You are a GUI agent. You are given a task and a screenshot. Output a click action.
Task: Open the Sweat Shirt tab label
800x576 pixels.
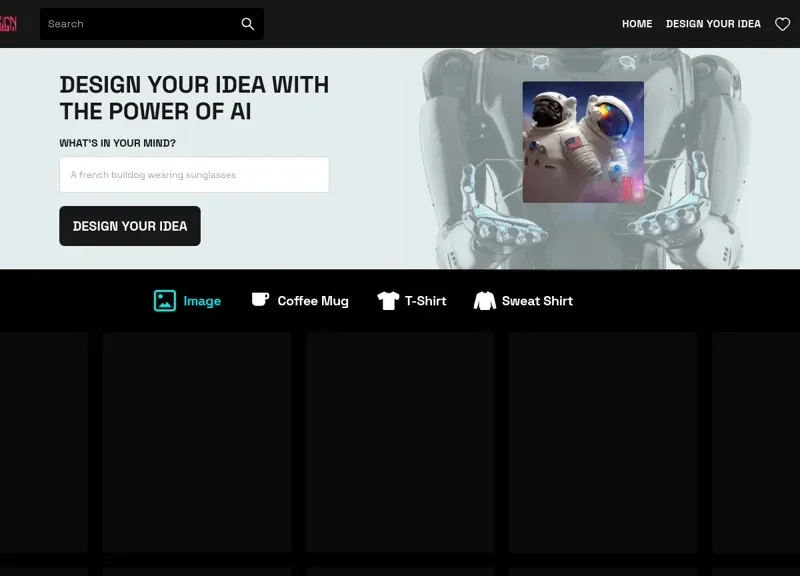click(x=537, y=301)
